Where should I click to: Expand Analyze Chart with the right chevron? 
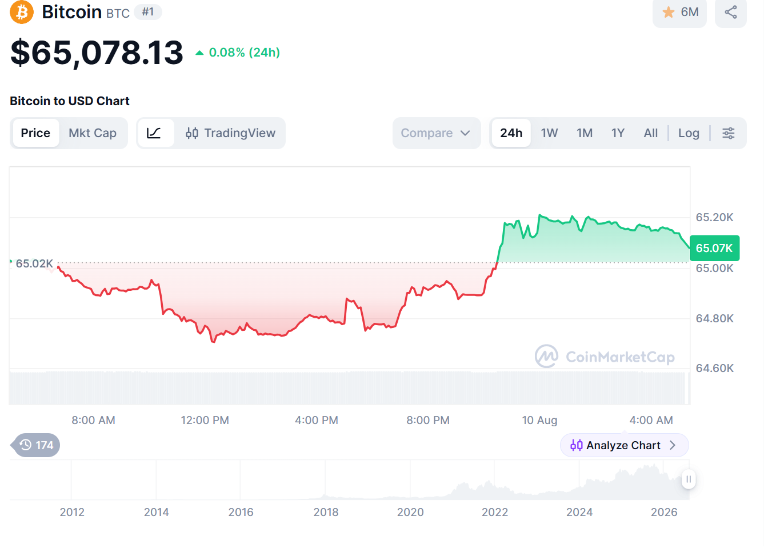tap(672, 445)
